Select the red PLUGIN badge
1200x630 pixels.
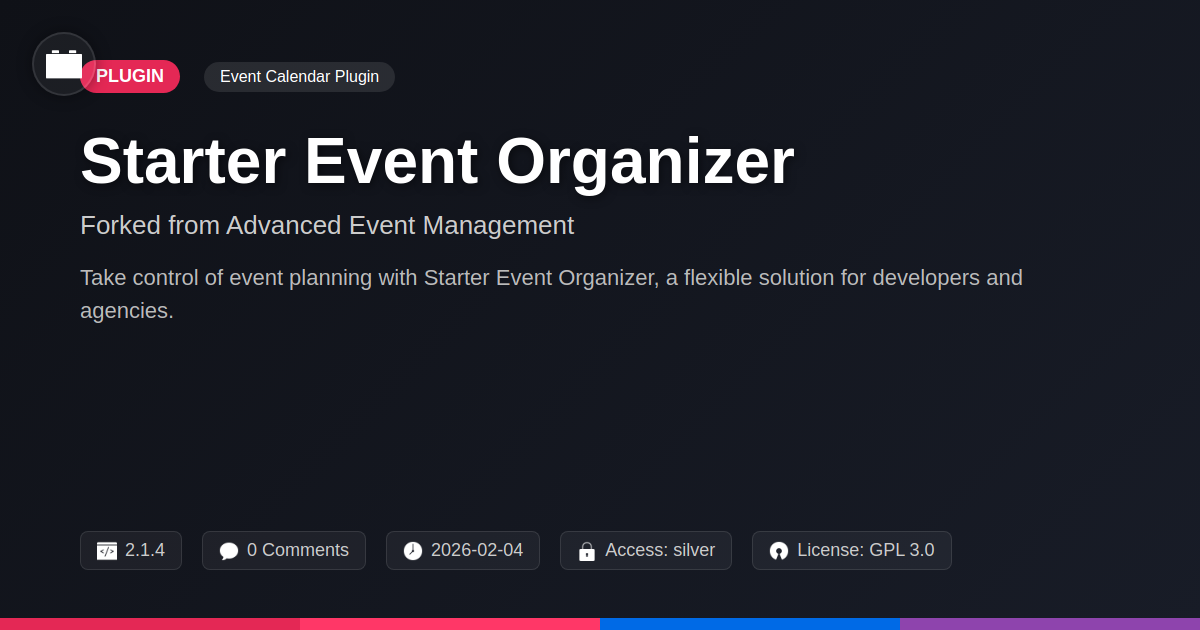pos(130,77)
